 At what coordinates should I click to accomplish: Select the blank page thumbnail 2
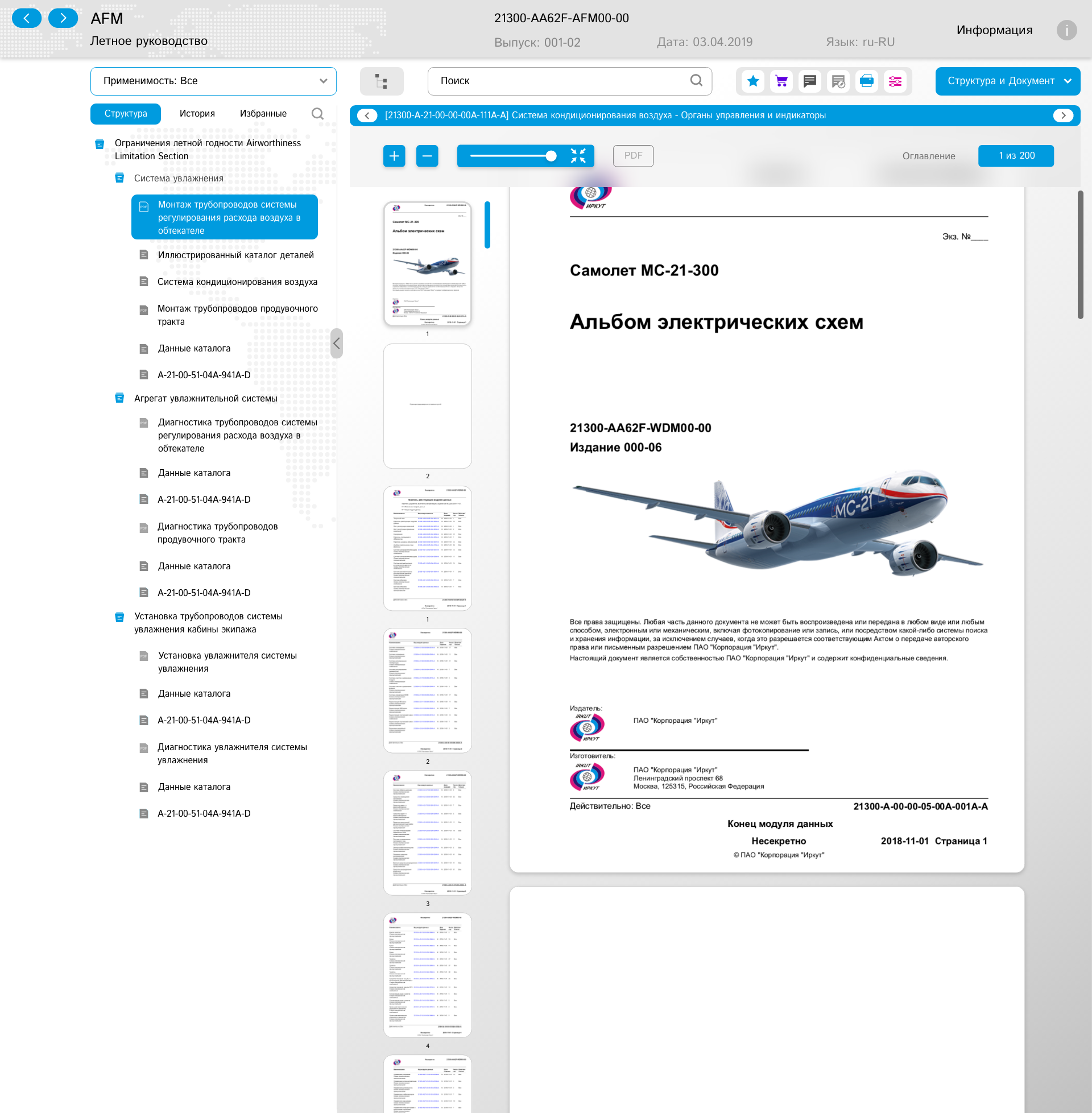[427, 406]
